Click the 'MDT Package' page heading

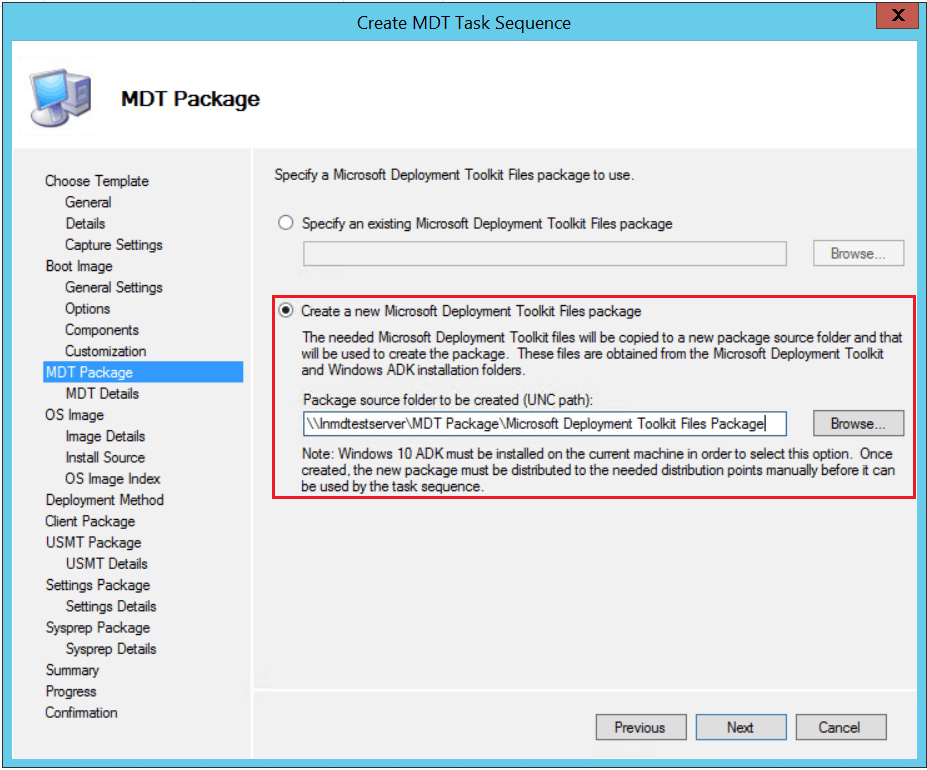190,99
